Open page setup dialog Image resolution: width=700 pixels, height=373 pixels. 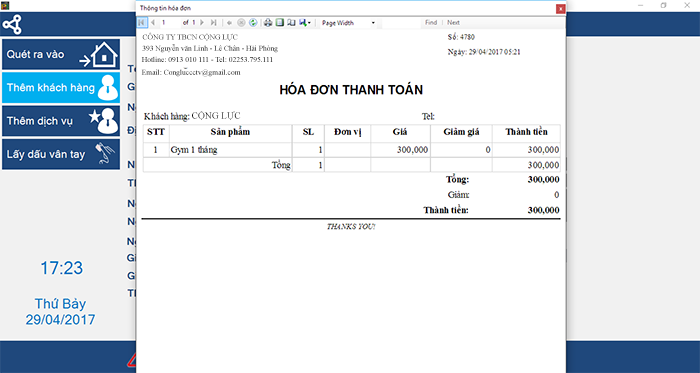pos(291,22)
